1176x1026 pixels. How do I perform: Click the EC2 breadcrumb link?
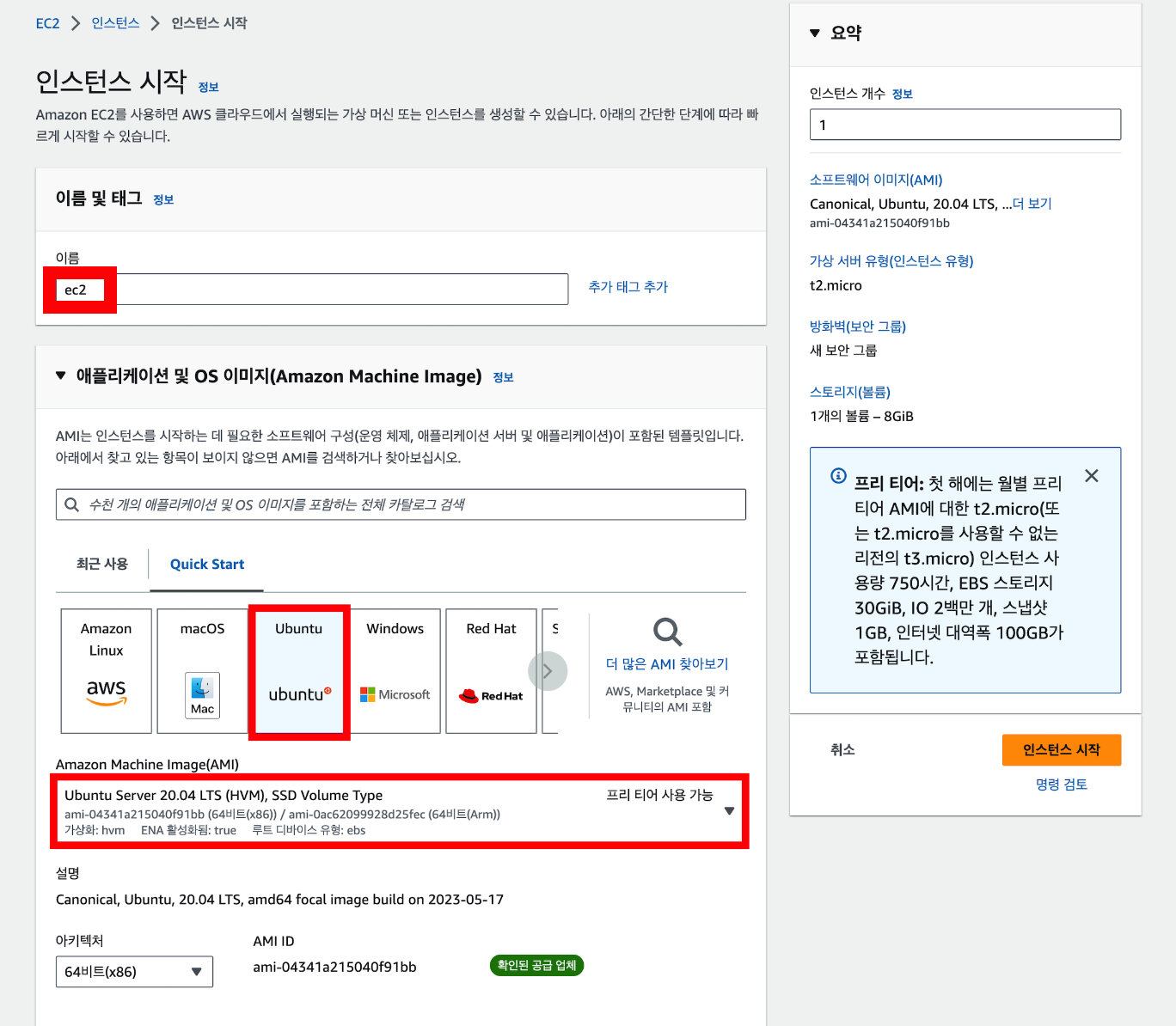[x=47, y=23]
